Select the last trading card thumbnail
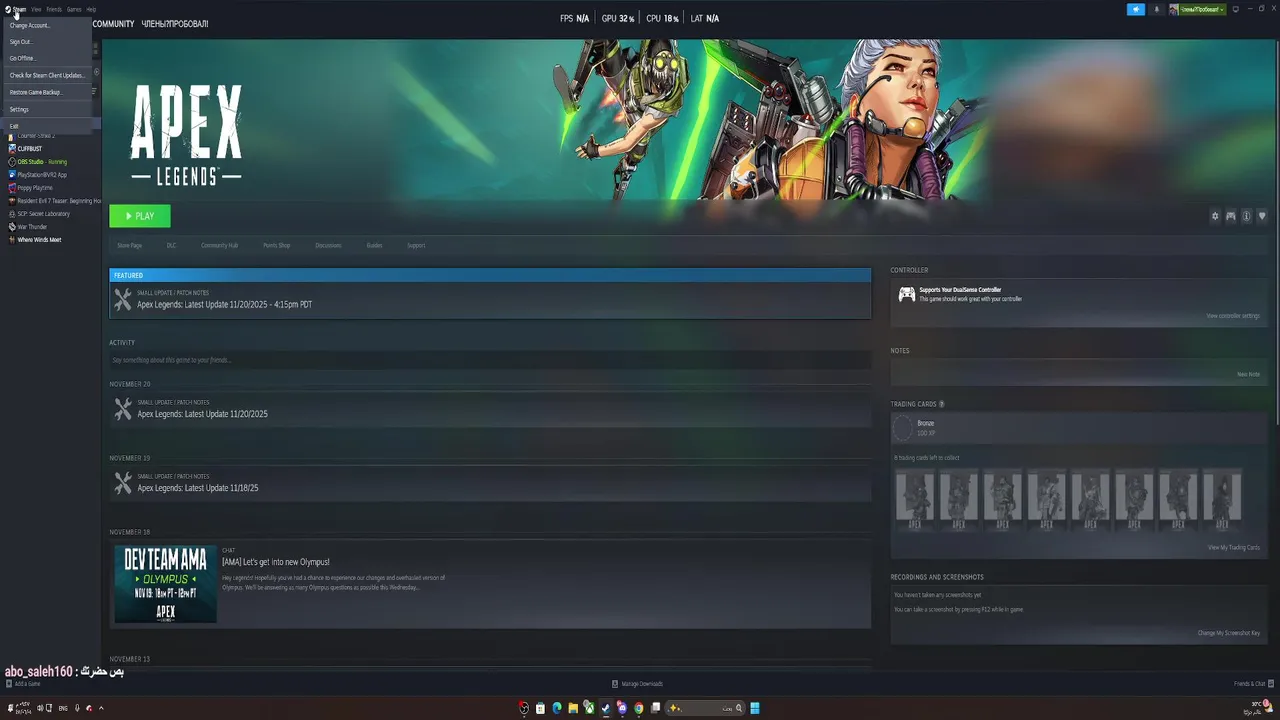The width and height of the screenshot is (1280, 720). coord(1222,500)
